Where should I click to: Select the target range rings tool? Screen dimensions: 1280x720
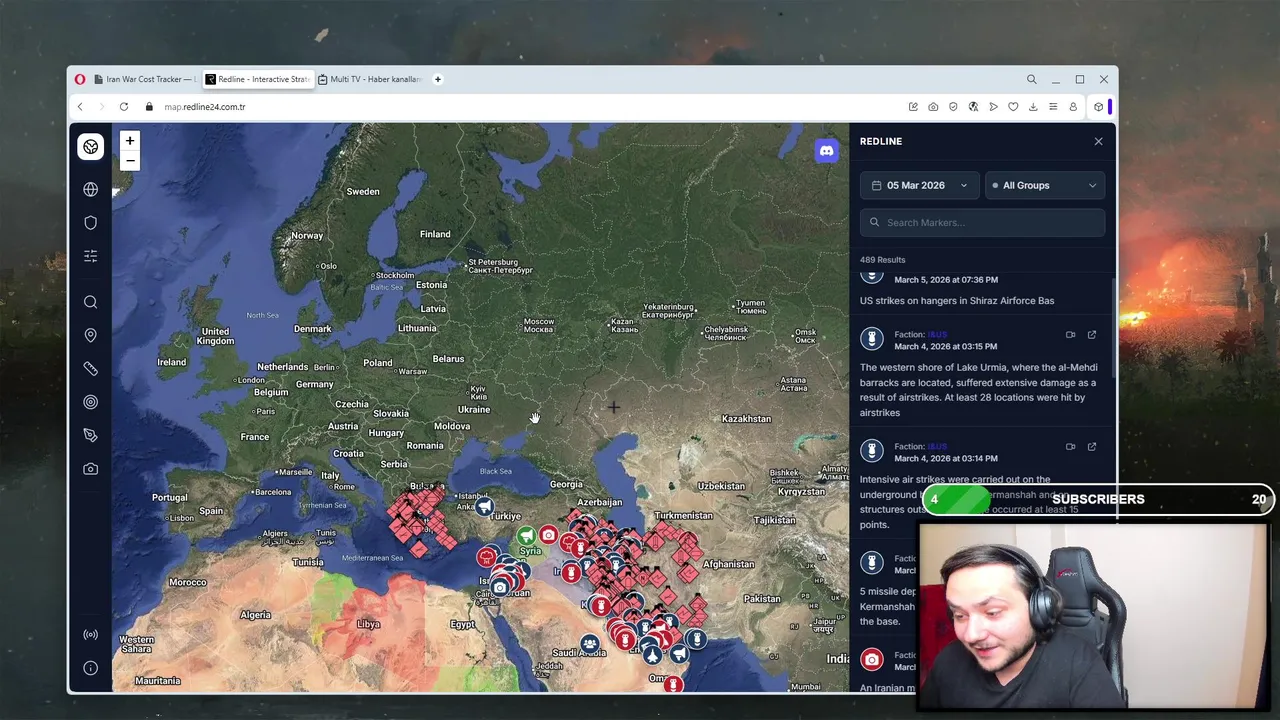[x=90, y=402]
